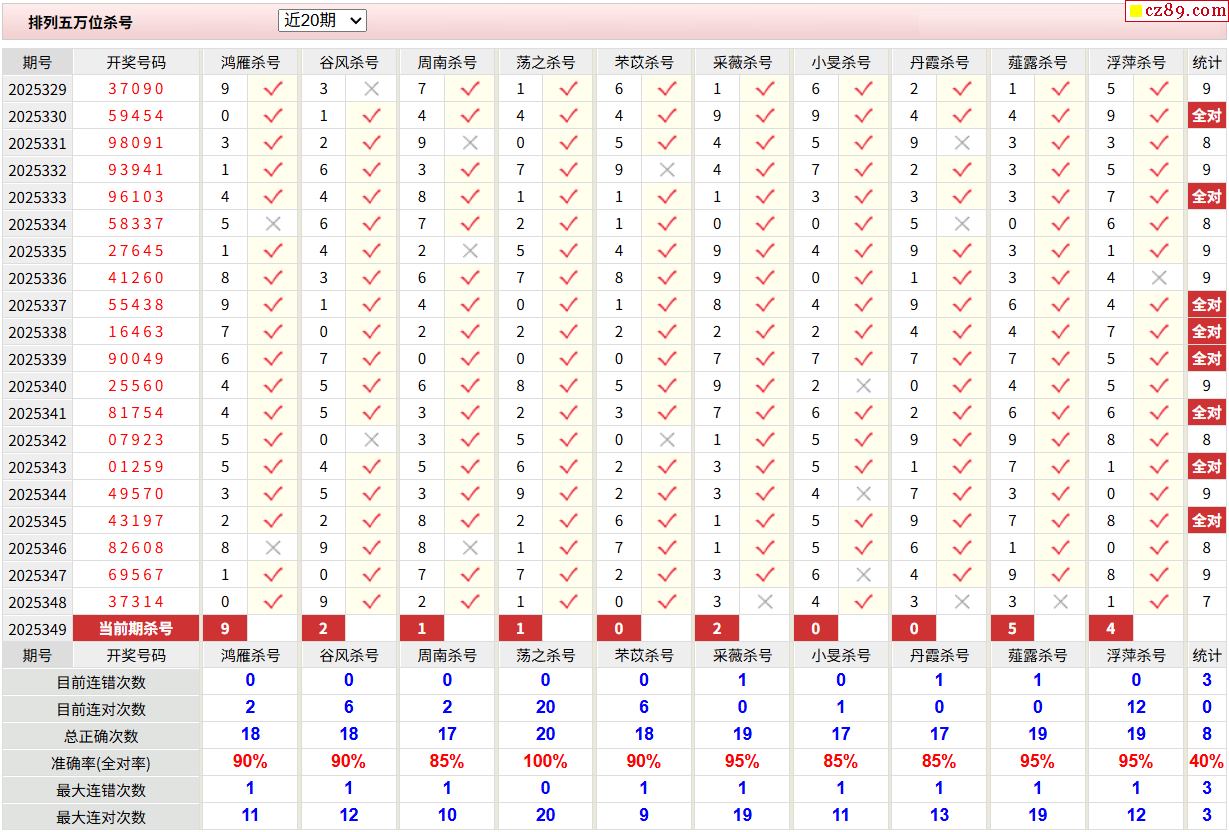Viewport: 1229px width, 832px height.
Task: Click the draw number 59454
Action: (x=136, y=116)
